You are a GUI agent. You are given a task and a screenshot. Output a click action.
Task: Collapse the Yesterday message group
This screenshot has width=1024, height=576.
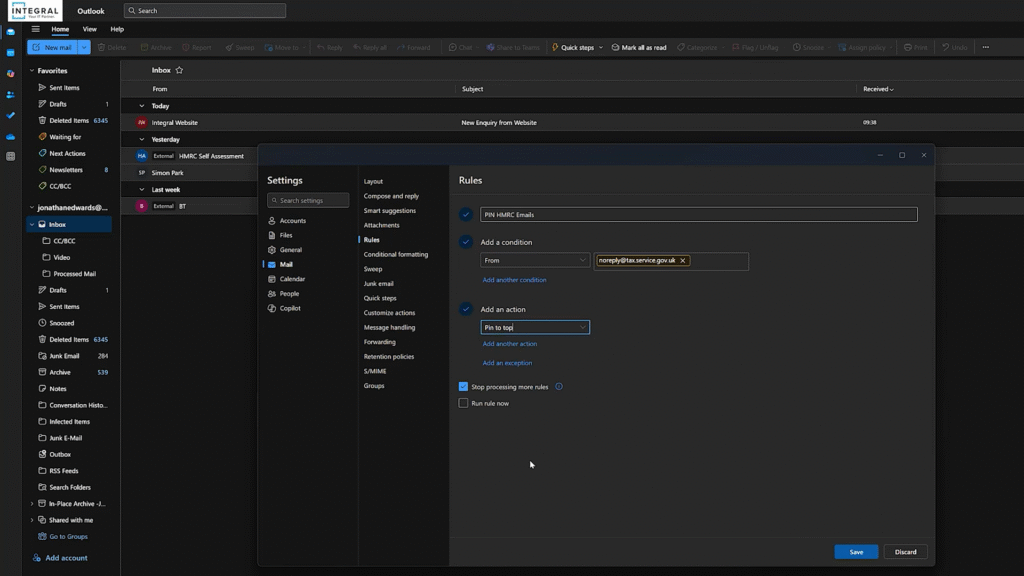(142, 139)
